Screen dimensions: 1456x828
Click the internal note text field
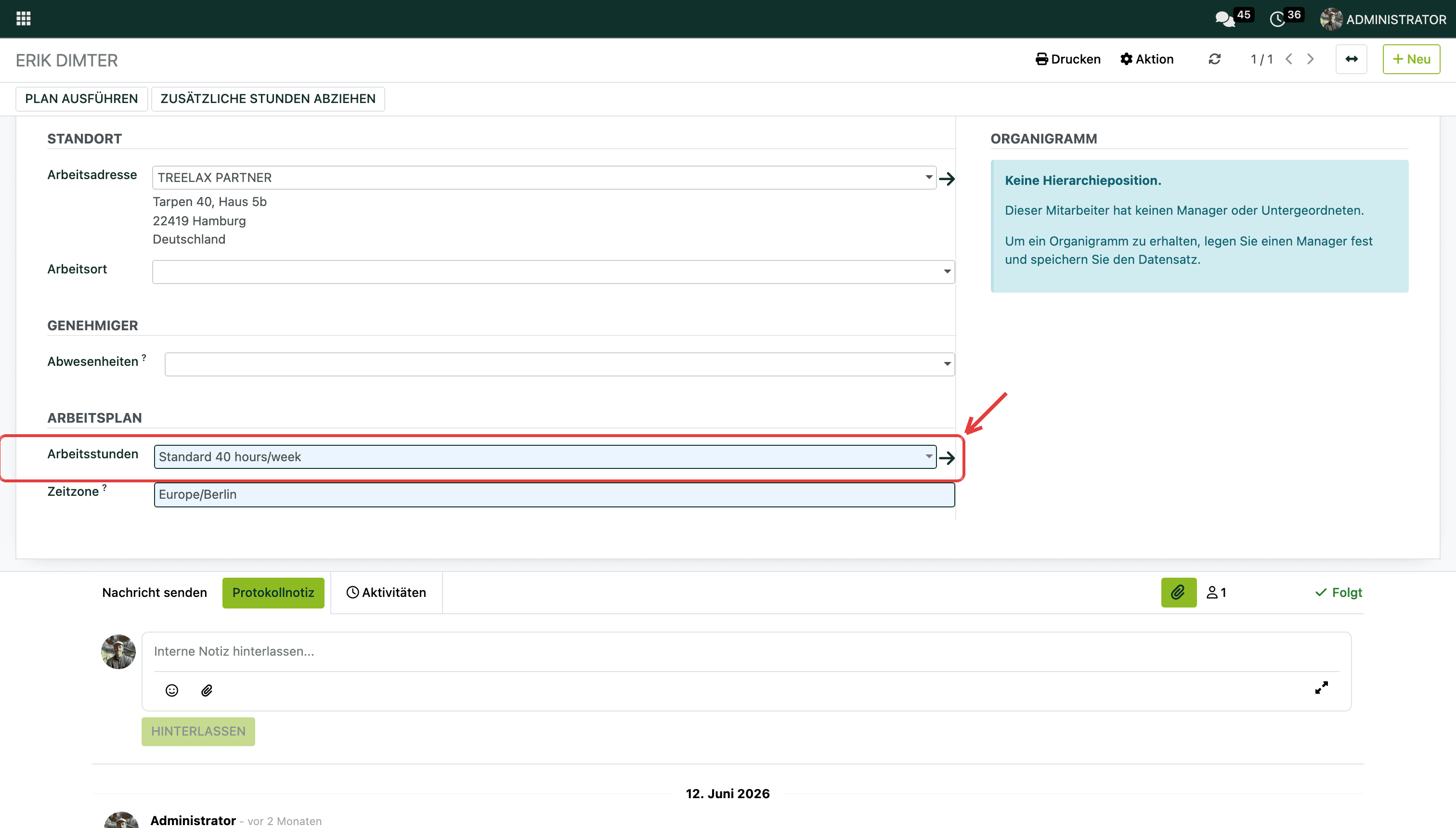tap(746, 652)
